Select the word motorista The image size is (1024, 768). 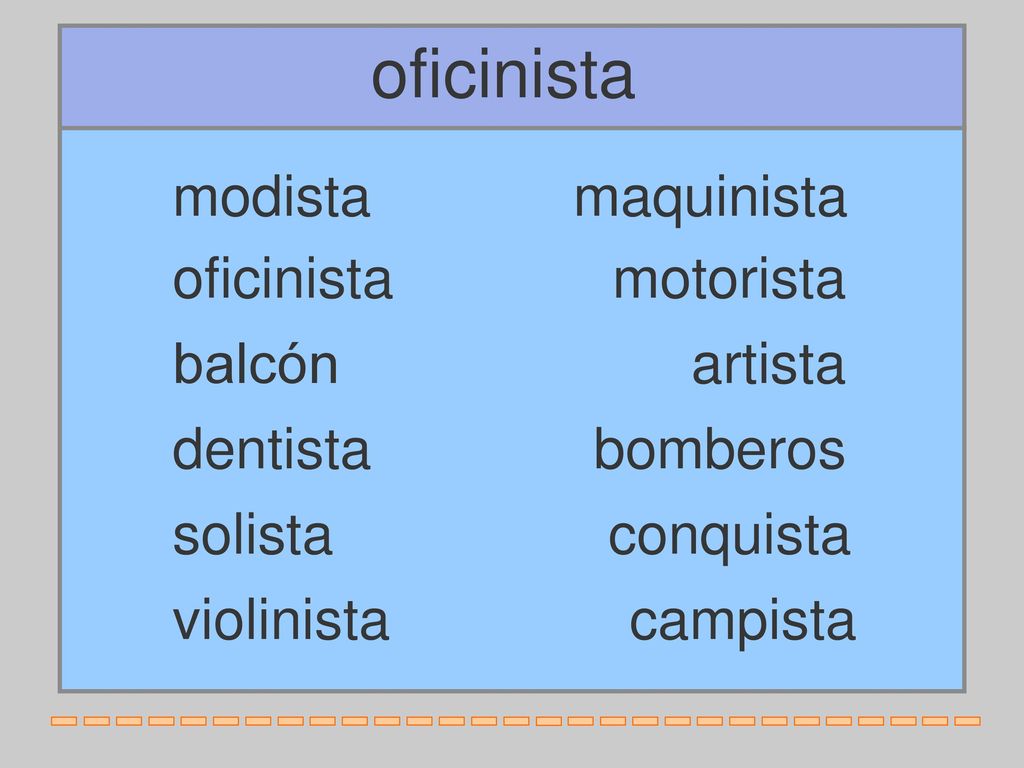(x=729, y=280)
